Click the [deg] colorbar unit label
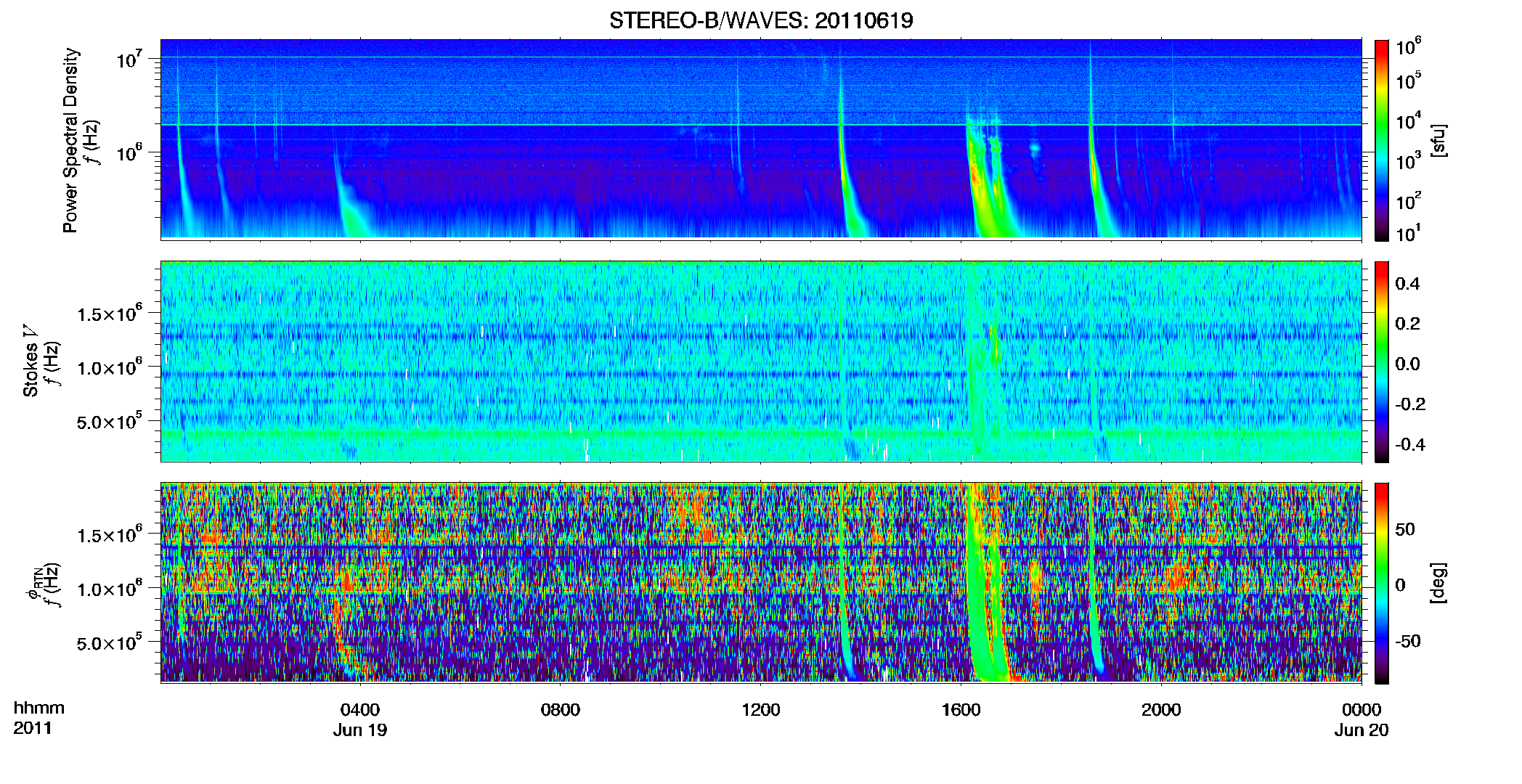Image resolution: width=1522 pixels, height=784 pixels. [x=1438, y=582]
